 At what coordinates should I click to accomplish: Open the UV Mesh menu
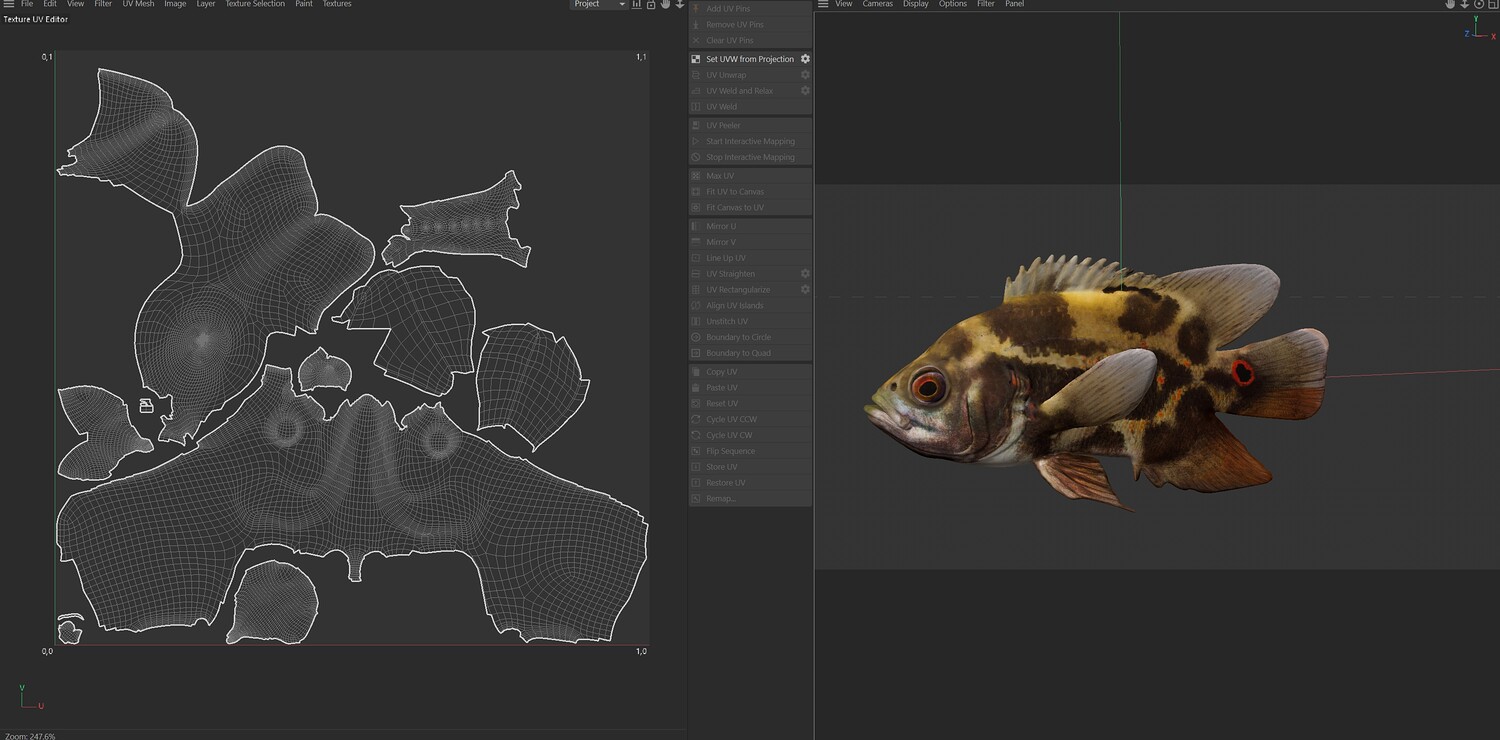point(138,4)
